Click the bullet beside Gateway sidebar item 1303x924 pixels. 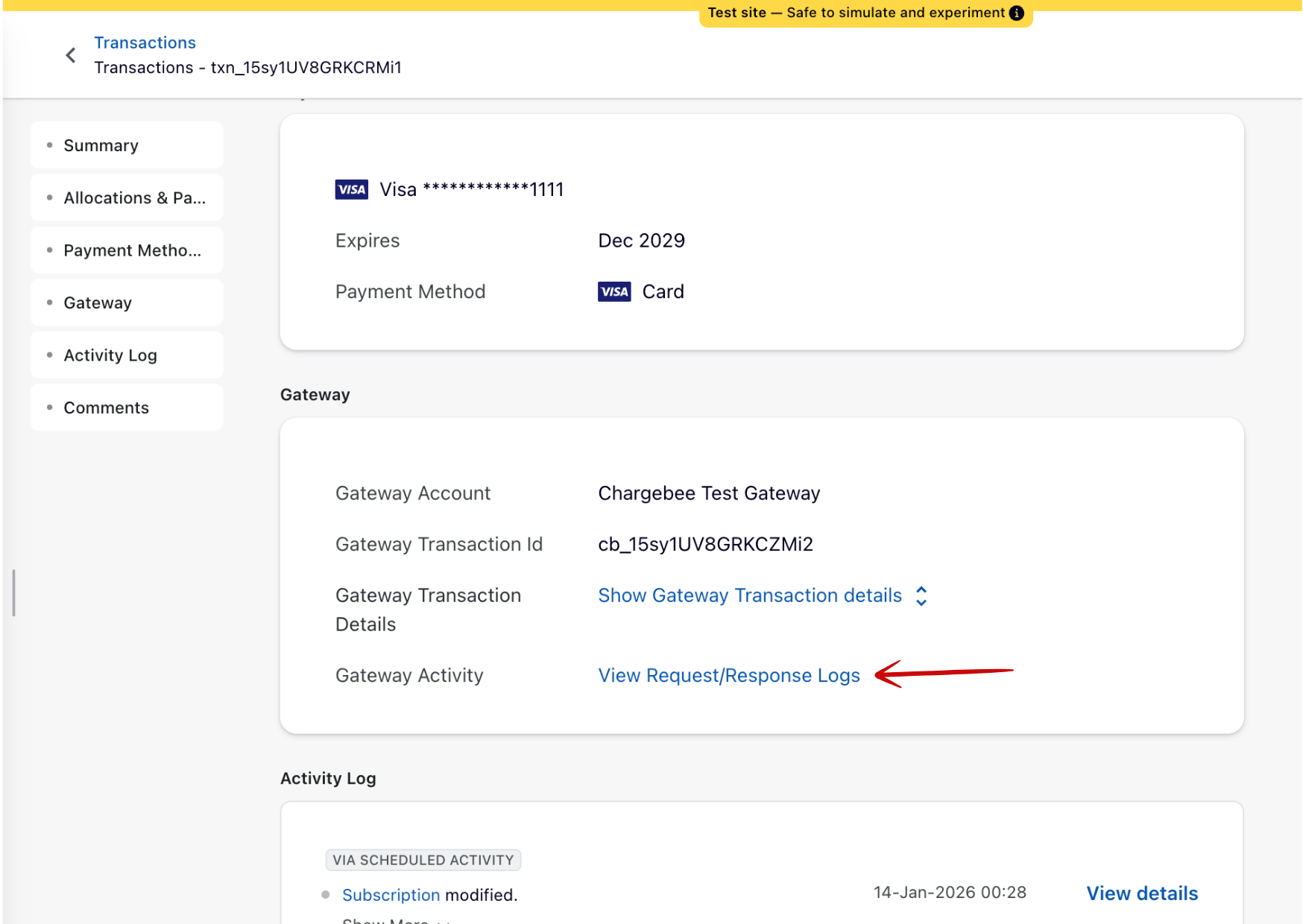click(49, 303)
